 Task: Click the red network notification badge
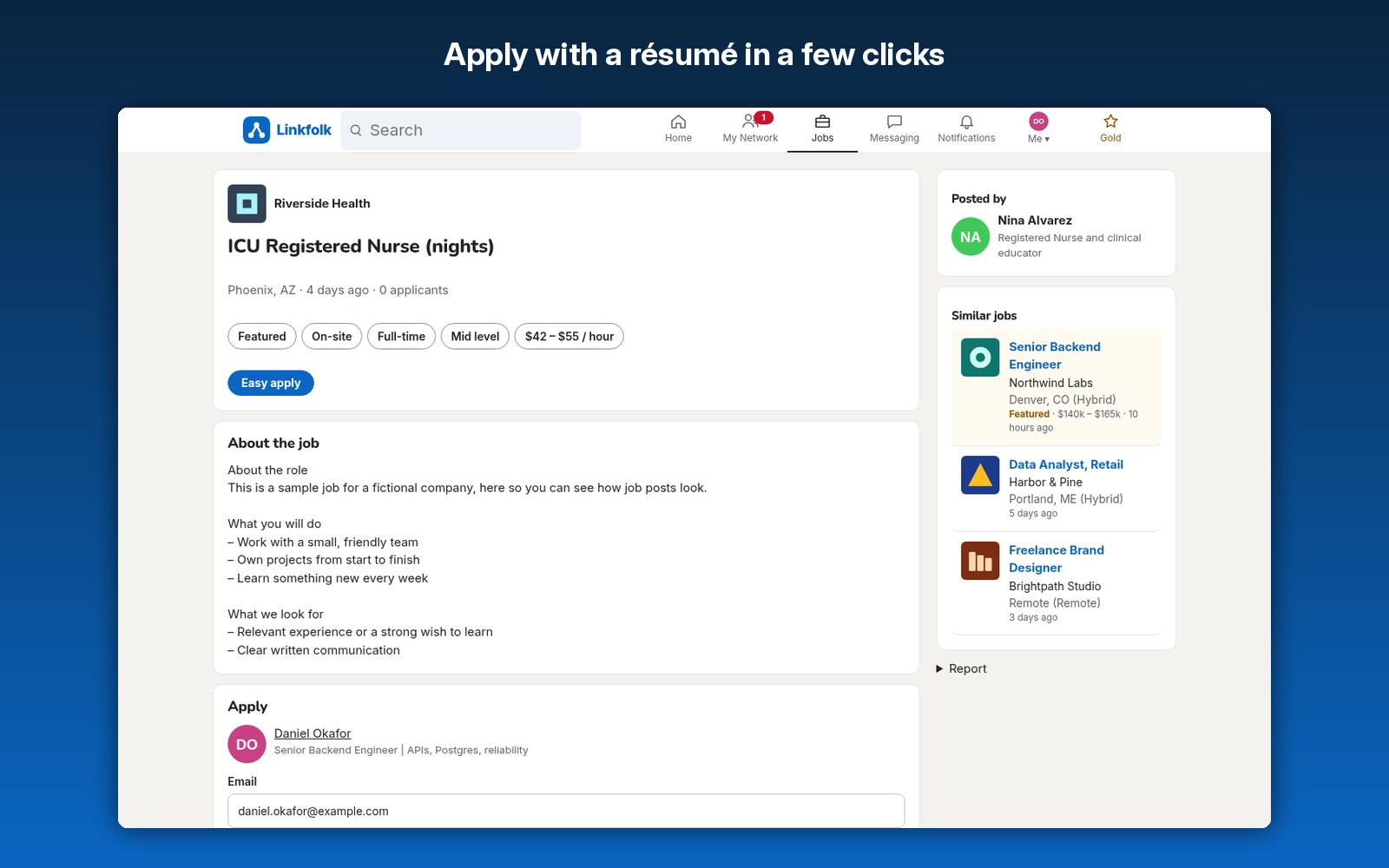763,117
